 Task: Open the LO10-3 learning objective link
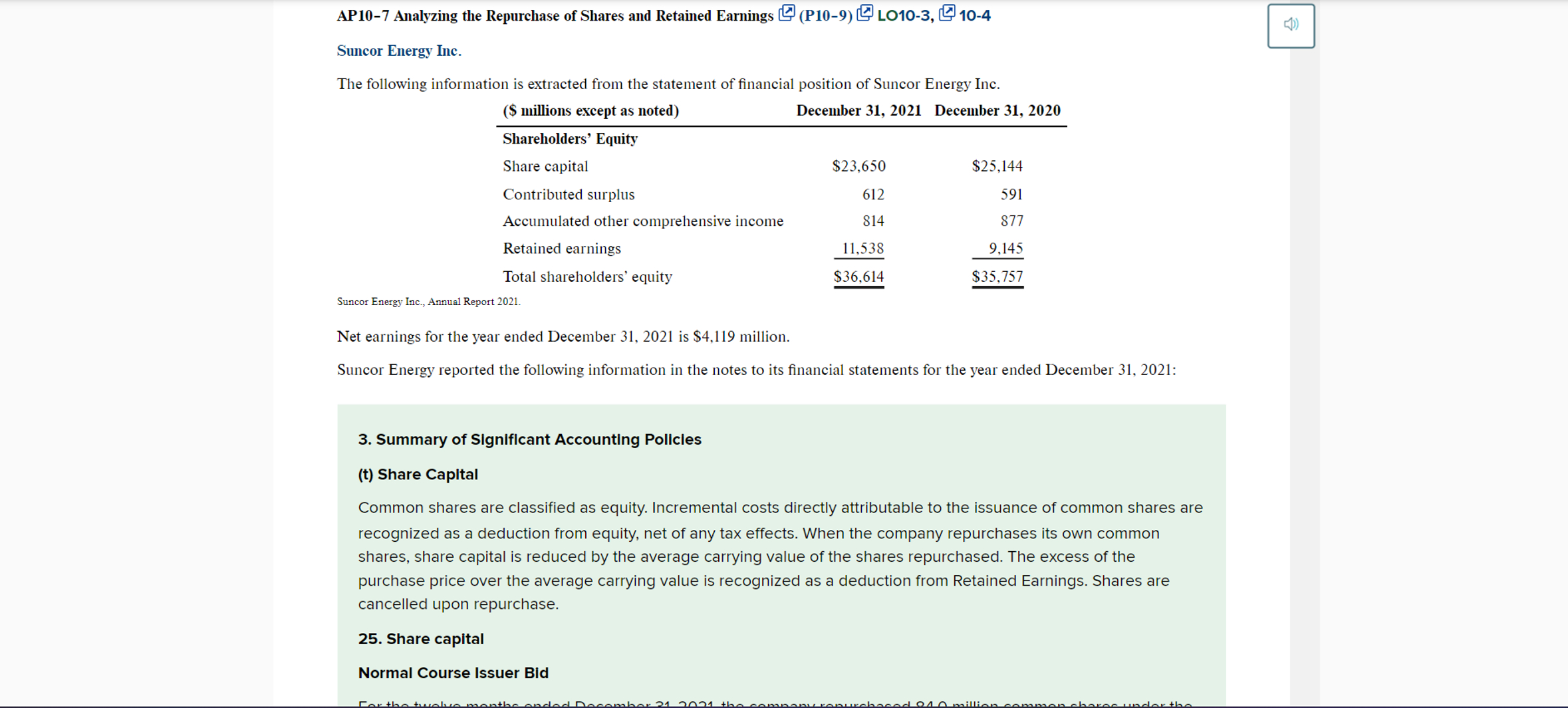[905, 15]
